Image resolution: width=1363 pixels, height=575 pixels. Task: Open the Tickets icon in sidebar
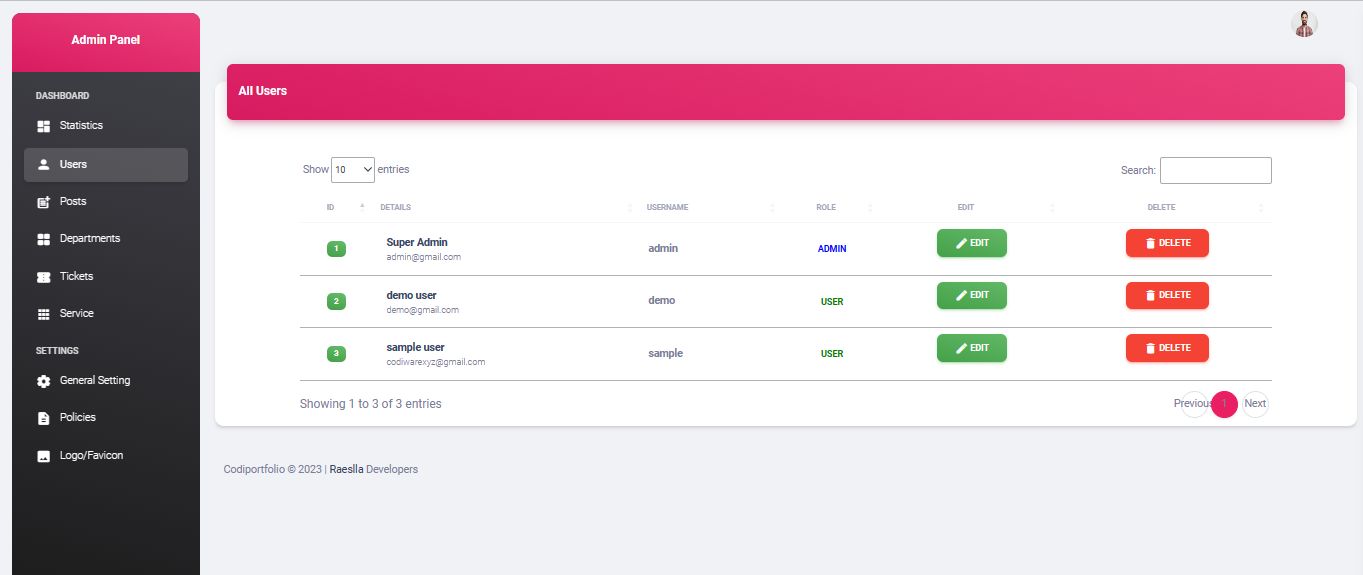tap(43, 277)
